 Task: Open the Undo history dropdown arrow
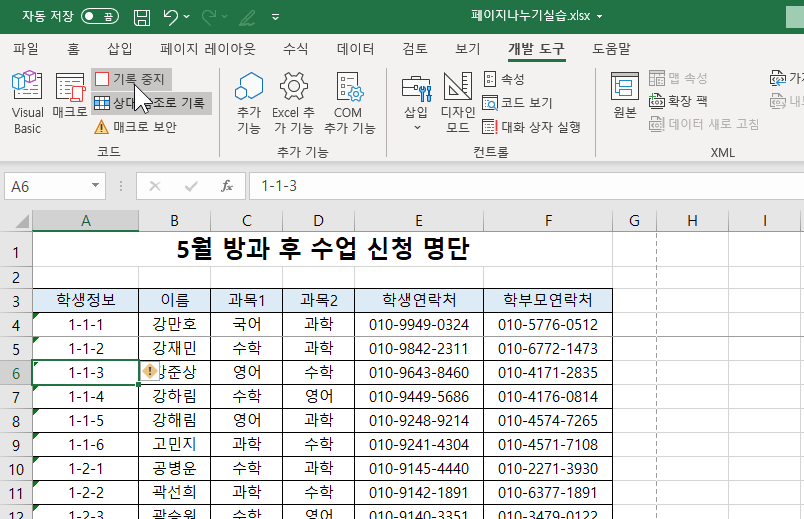pos(187,17)
